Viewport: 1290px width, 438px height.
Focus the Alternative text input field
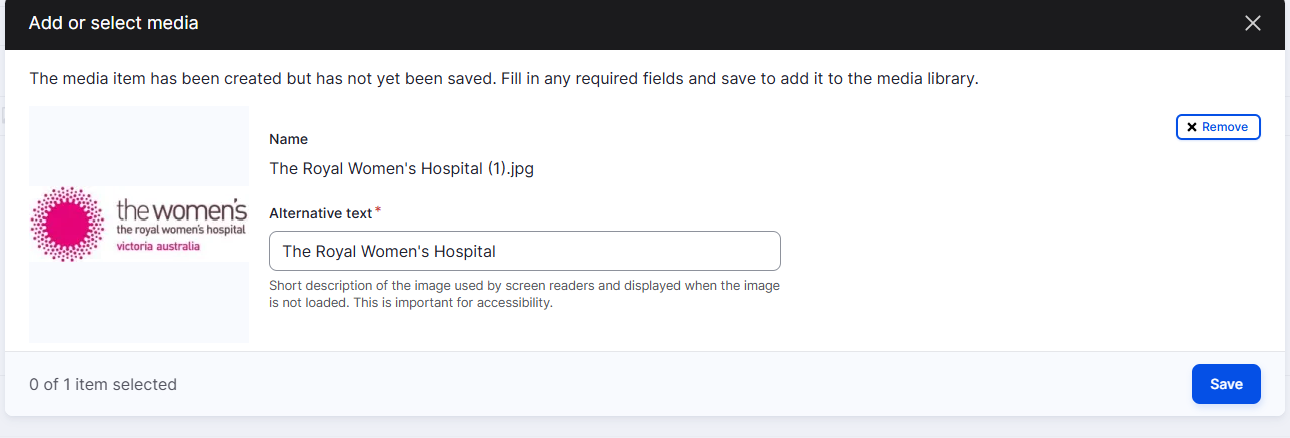(525, 251)
